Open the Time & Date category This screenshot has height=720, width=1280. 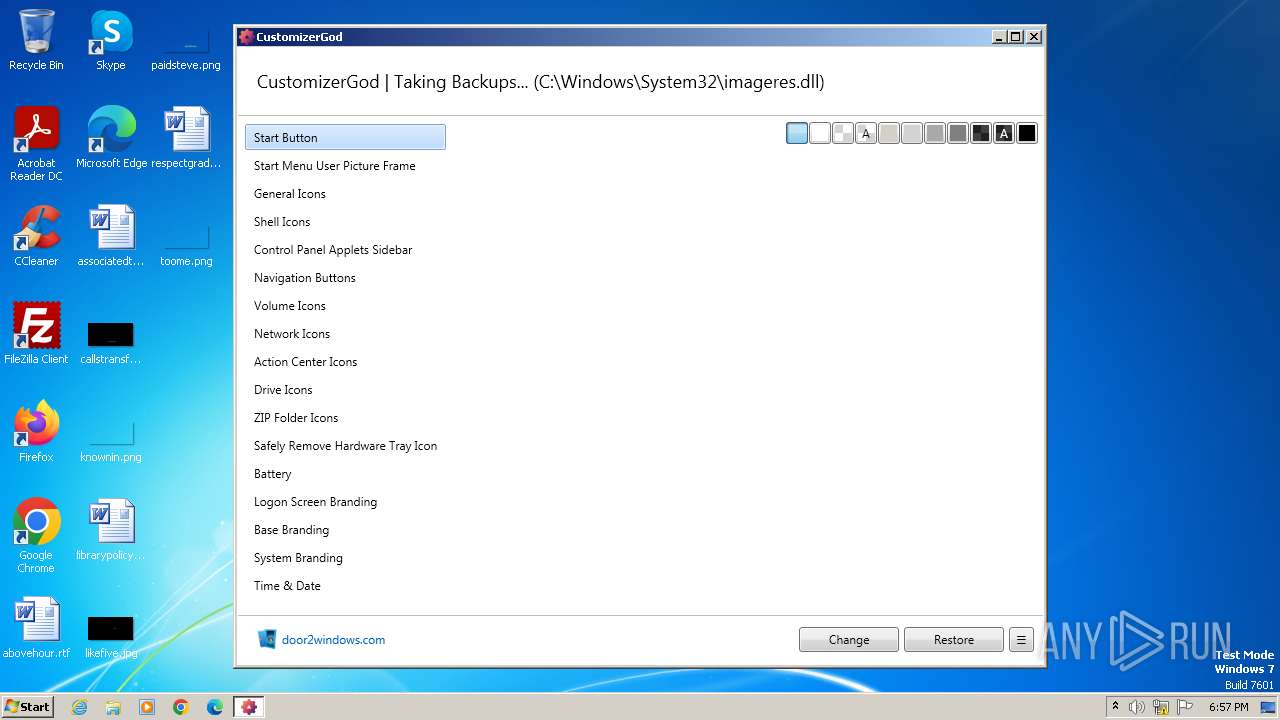point(345,586)
